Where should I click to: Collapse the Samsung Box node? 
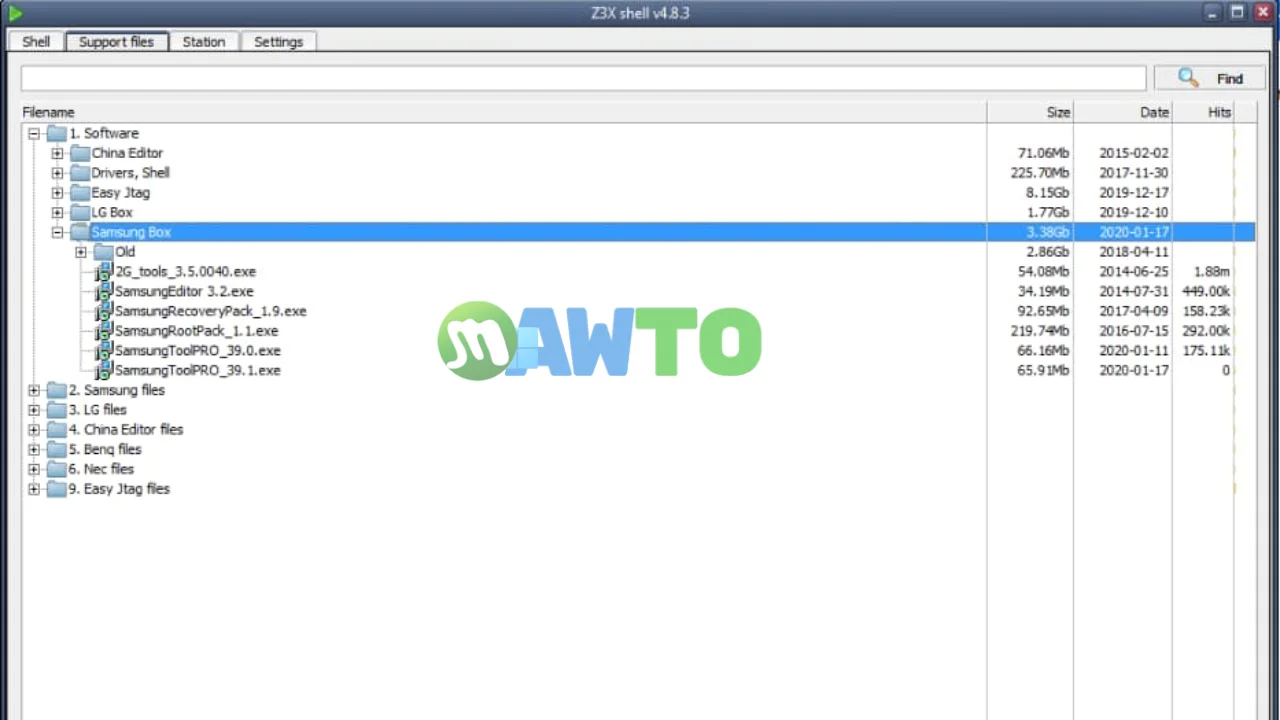57,232
